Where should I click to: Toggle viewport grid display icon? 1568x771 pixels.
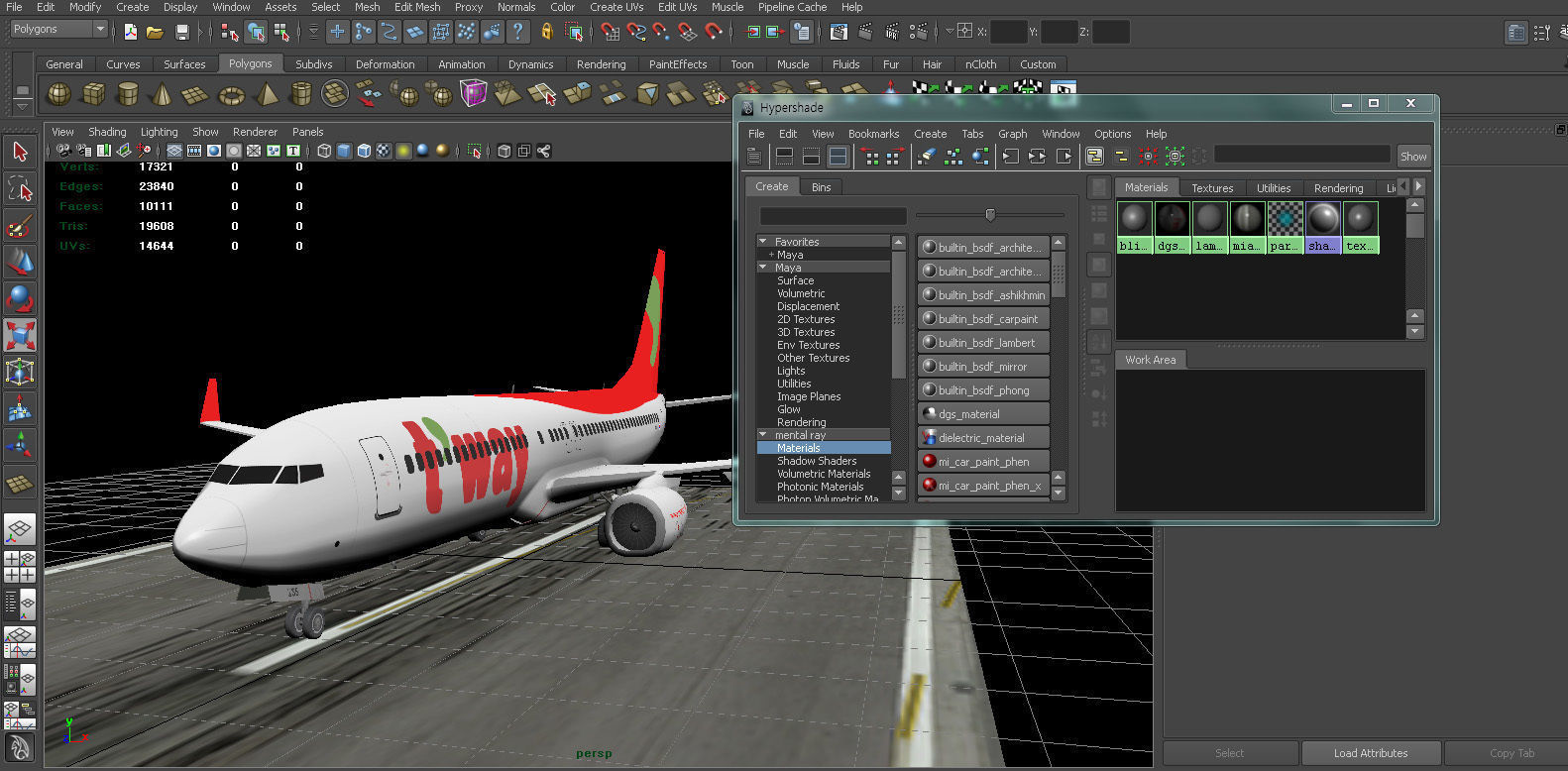[x=174, y=151]
